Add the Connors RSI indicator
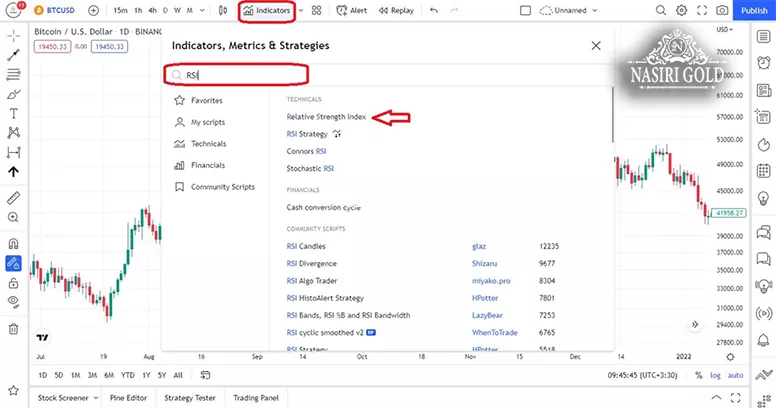Screen dimensions: 776x408 click(x=306, y=152)
